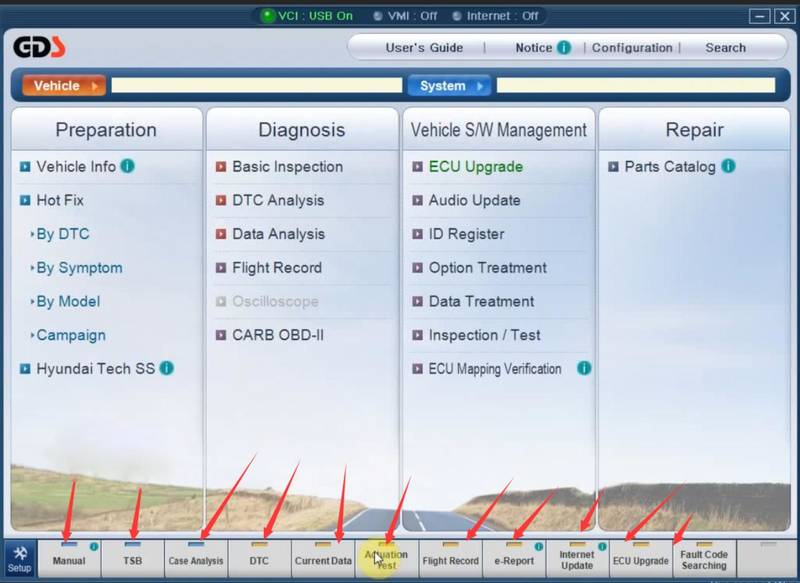Select ECU Upgrade in Vehicle S/W Management
800x583 pixels.
pyautogui.click(x=476, y=167)
